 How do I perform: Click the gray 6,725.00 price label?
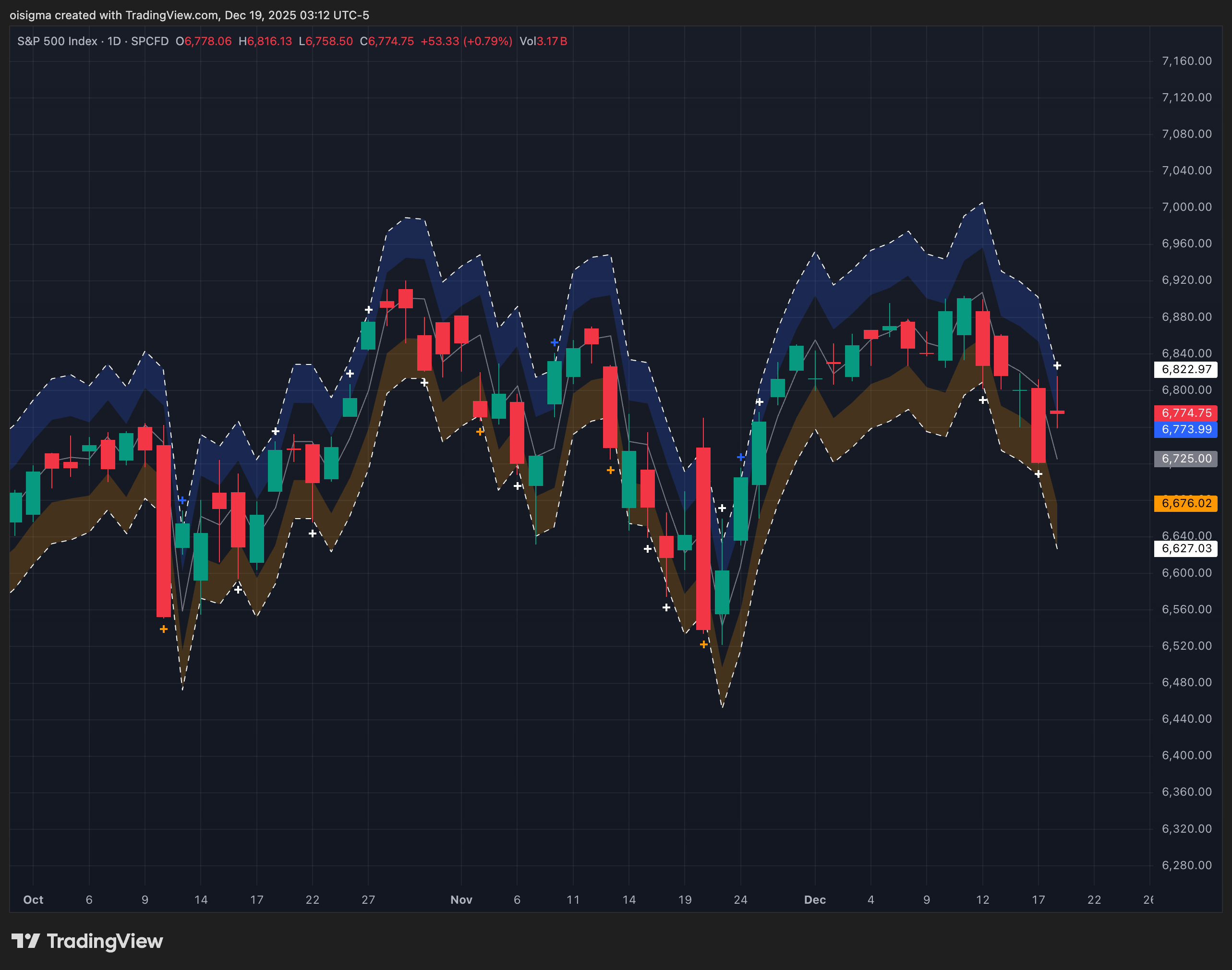coord(1186,458)
